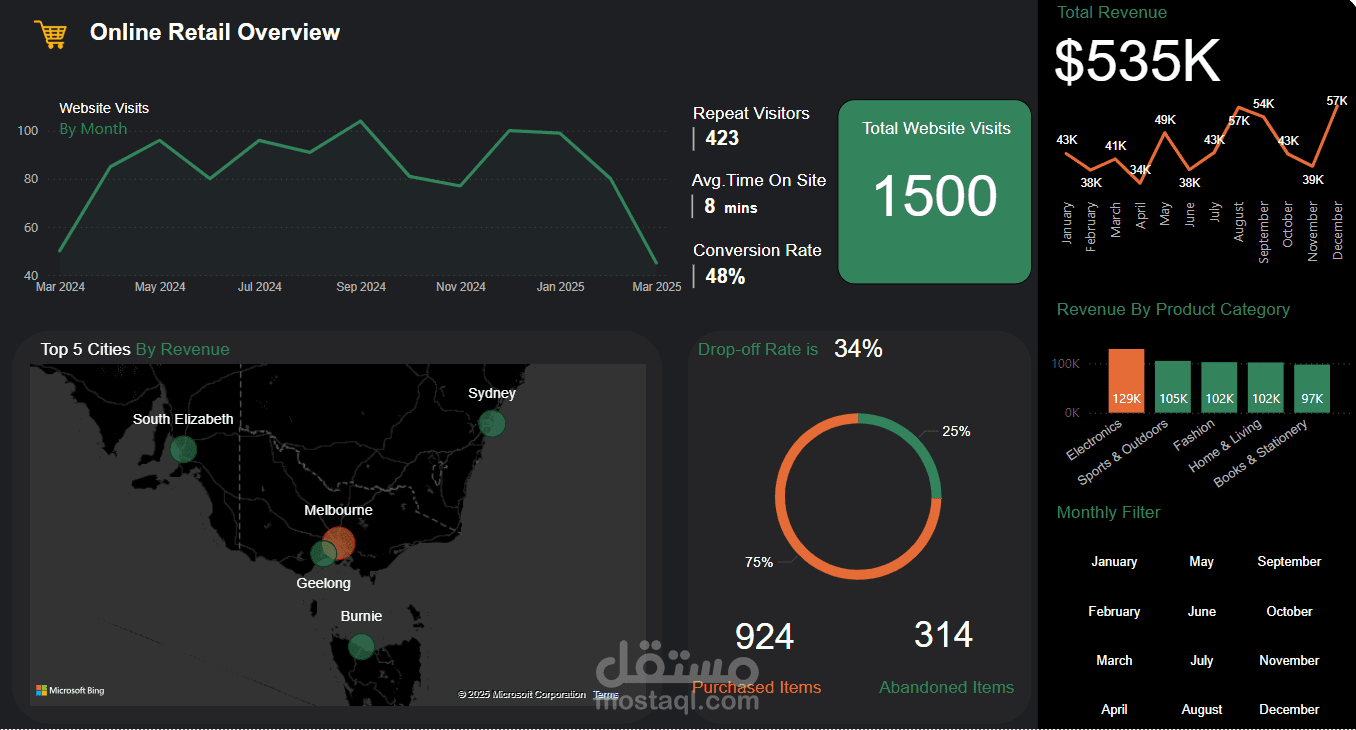Select the Fashion 102K bar
1356x730 pixels.
click(x=1219, y=387)
